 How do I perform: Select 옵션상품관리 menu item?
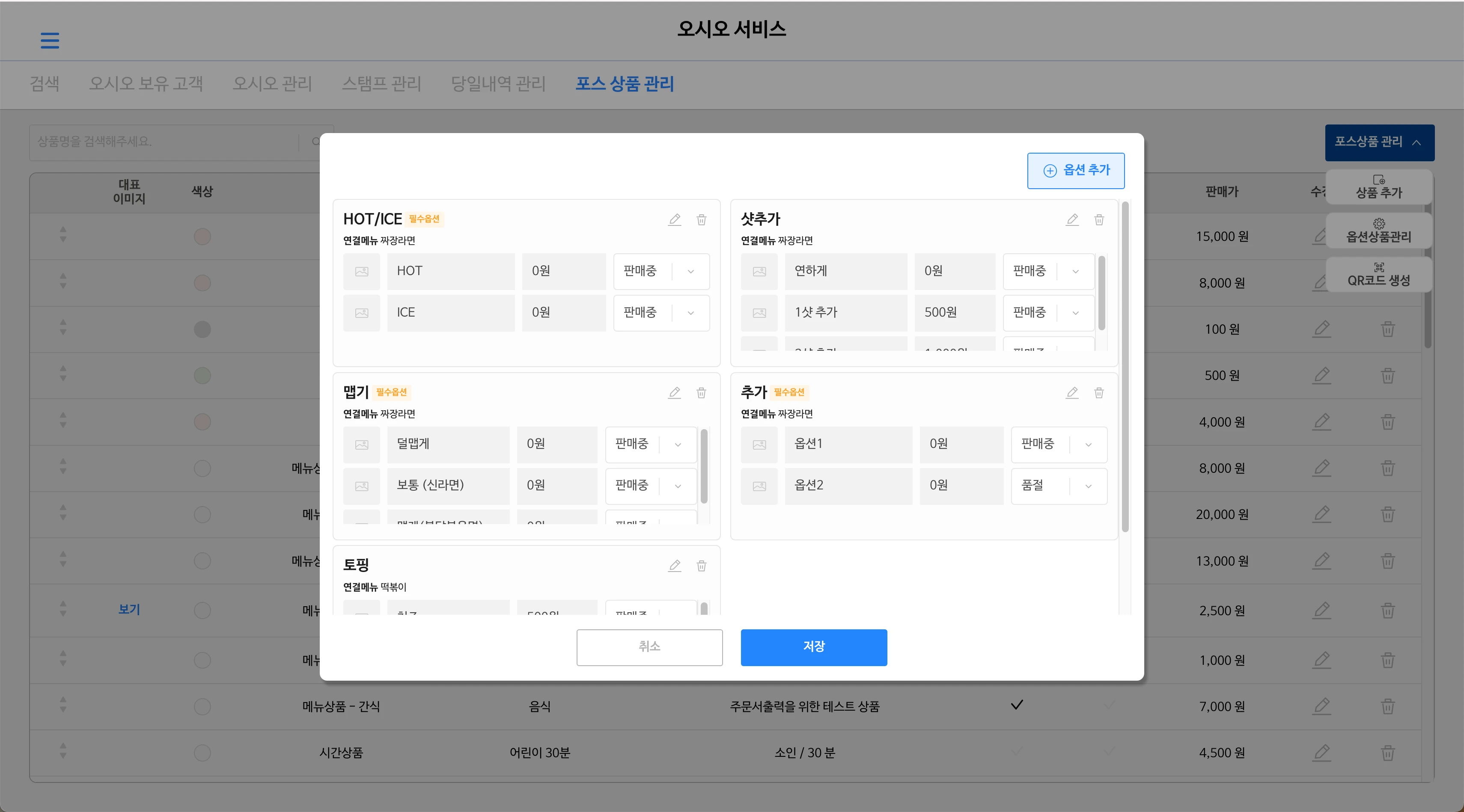pos(1379,231)
